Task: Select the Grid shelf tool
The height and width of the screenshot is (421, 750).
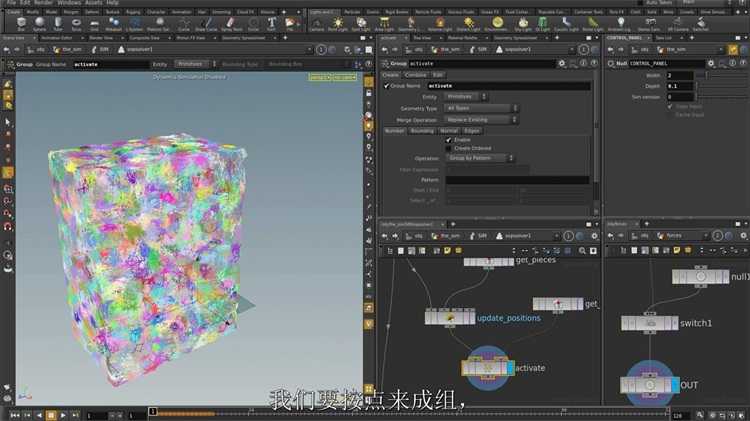Action: pyautogui.click(x=94, y=24)
